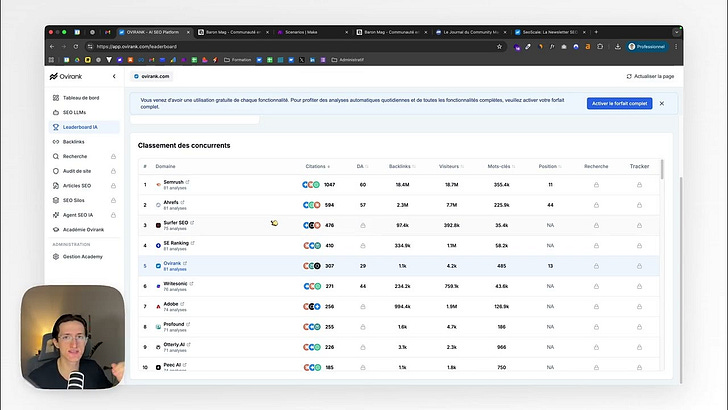Select ovirank.com site chip

point(151,76)
